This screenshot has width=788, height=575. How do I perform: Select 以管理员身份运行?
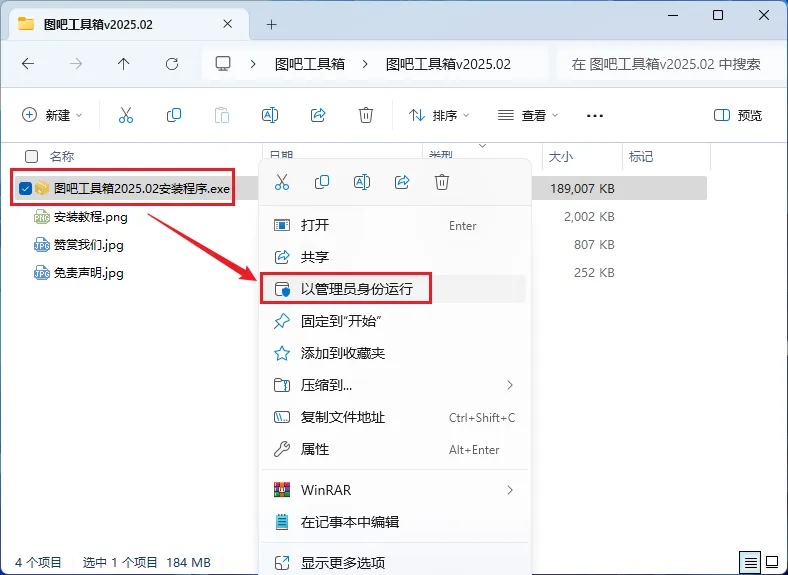click(x=394, y=289)
